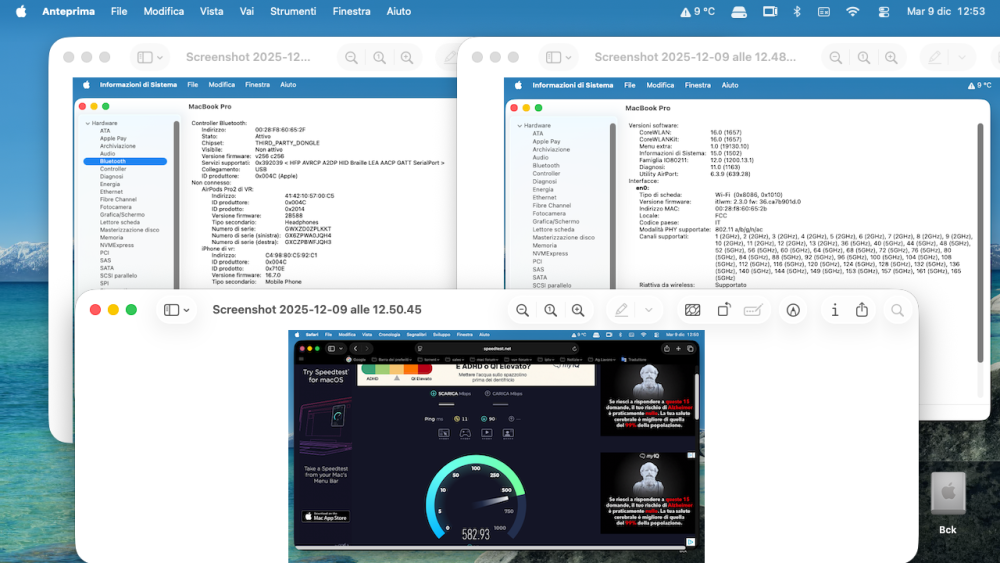Toggle the sidebar in the 12.50.45 window
Viewport: 1000px width, 563px height.
pyautogui.click(x=171, y=310)
